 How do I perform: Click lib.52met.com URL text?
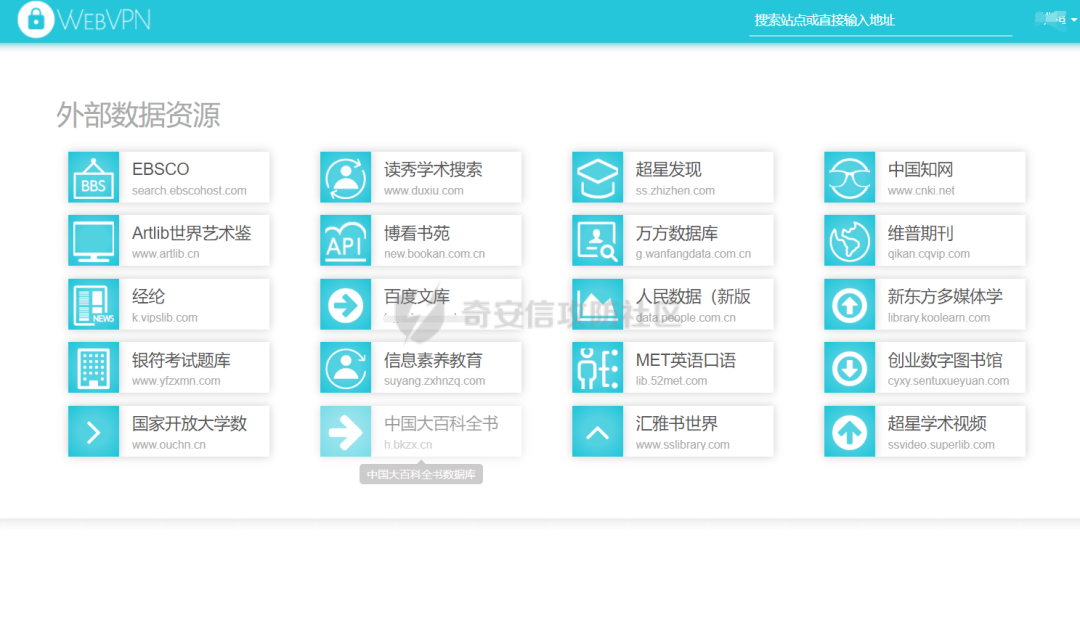(x=671, y=381)
